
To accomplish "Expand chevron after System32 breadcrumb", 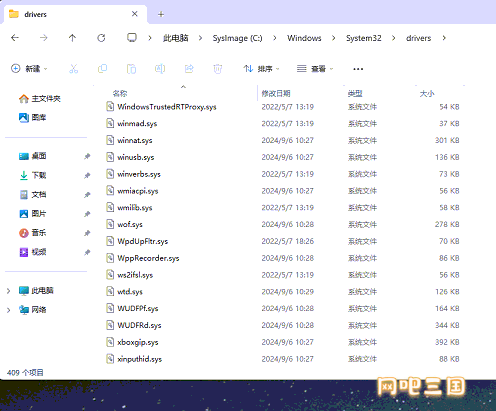I will [x=394, y=38].
